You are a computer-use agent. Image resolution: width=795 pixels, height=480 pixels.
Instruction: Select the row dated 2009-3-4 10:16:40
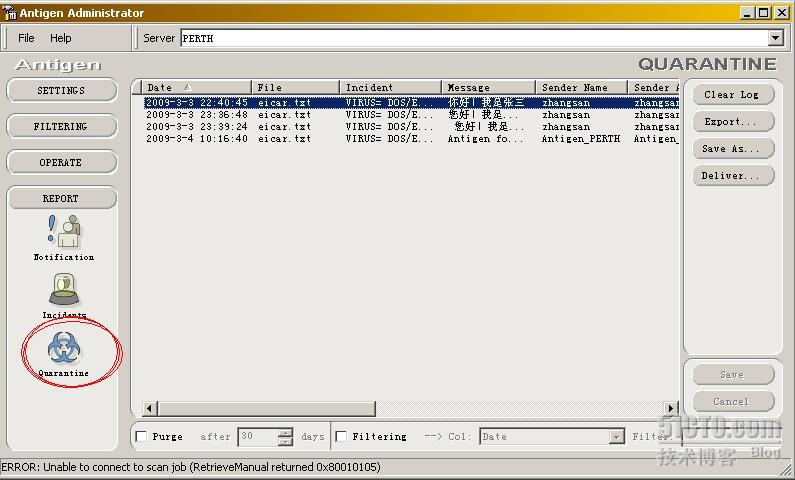[411, 138]
